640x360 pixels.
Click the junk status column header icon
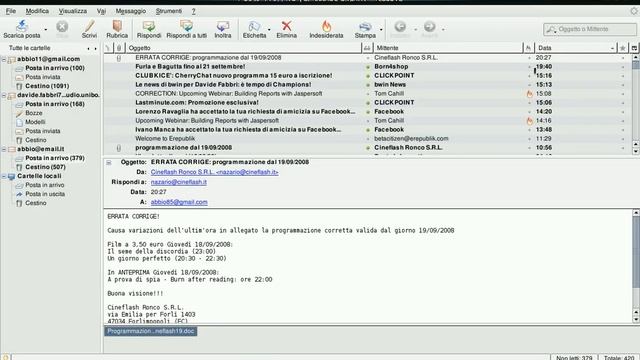[x=528, y=48]
